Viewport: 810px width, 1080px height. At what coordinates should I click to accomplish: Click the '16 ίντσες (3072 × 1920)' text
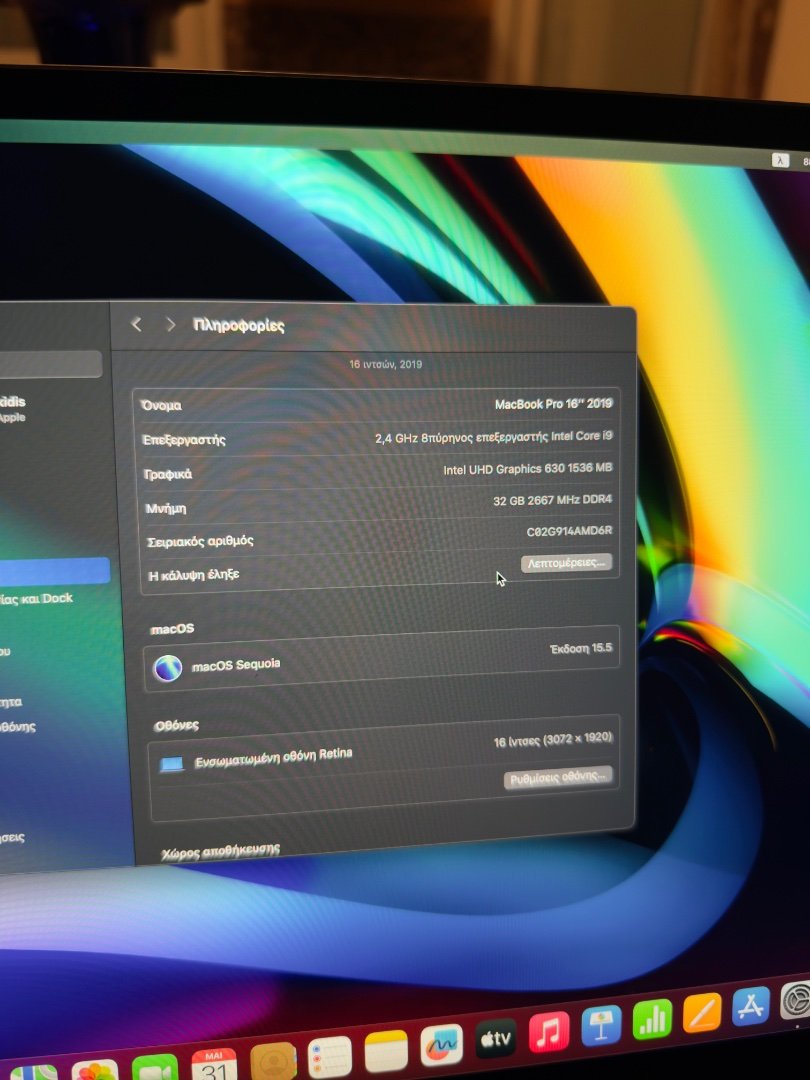[x=552, y=740]
